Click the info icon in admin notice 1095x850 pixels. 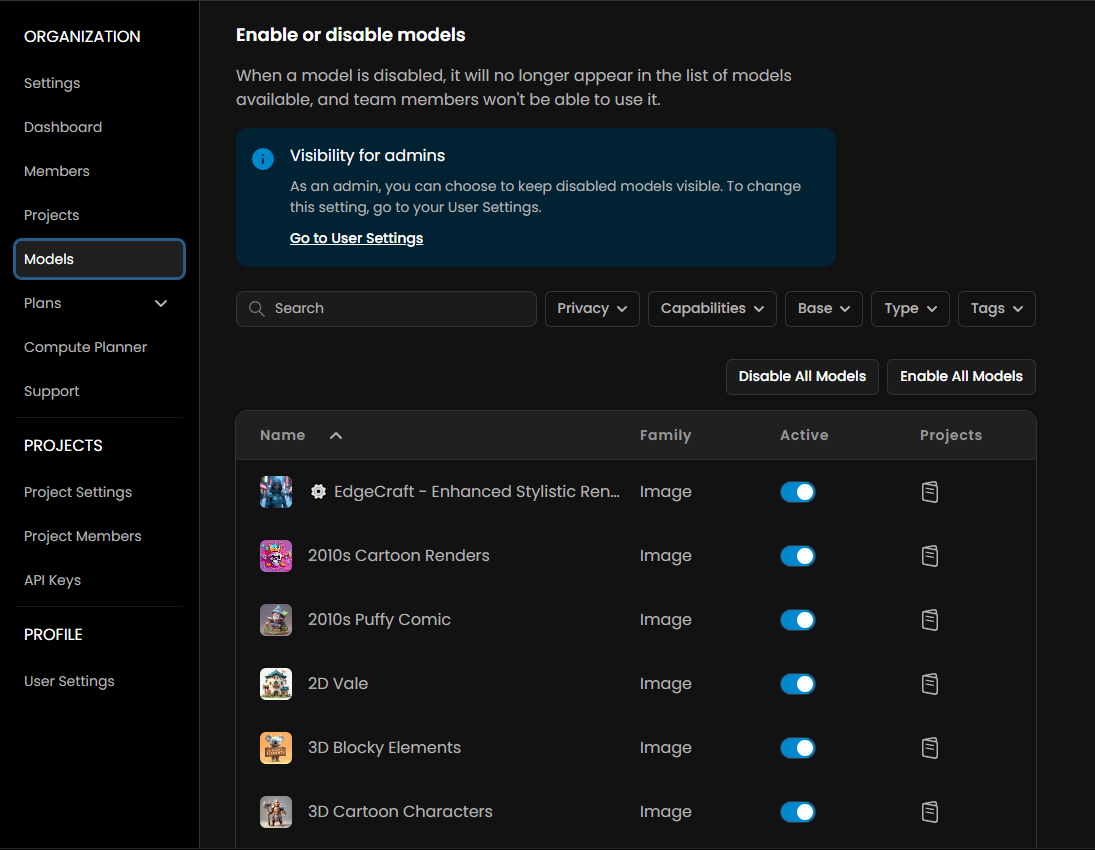(x=263, y=159)
